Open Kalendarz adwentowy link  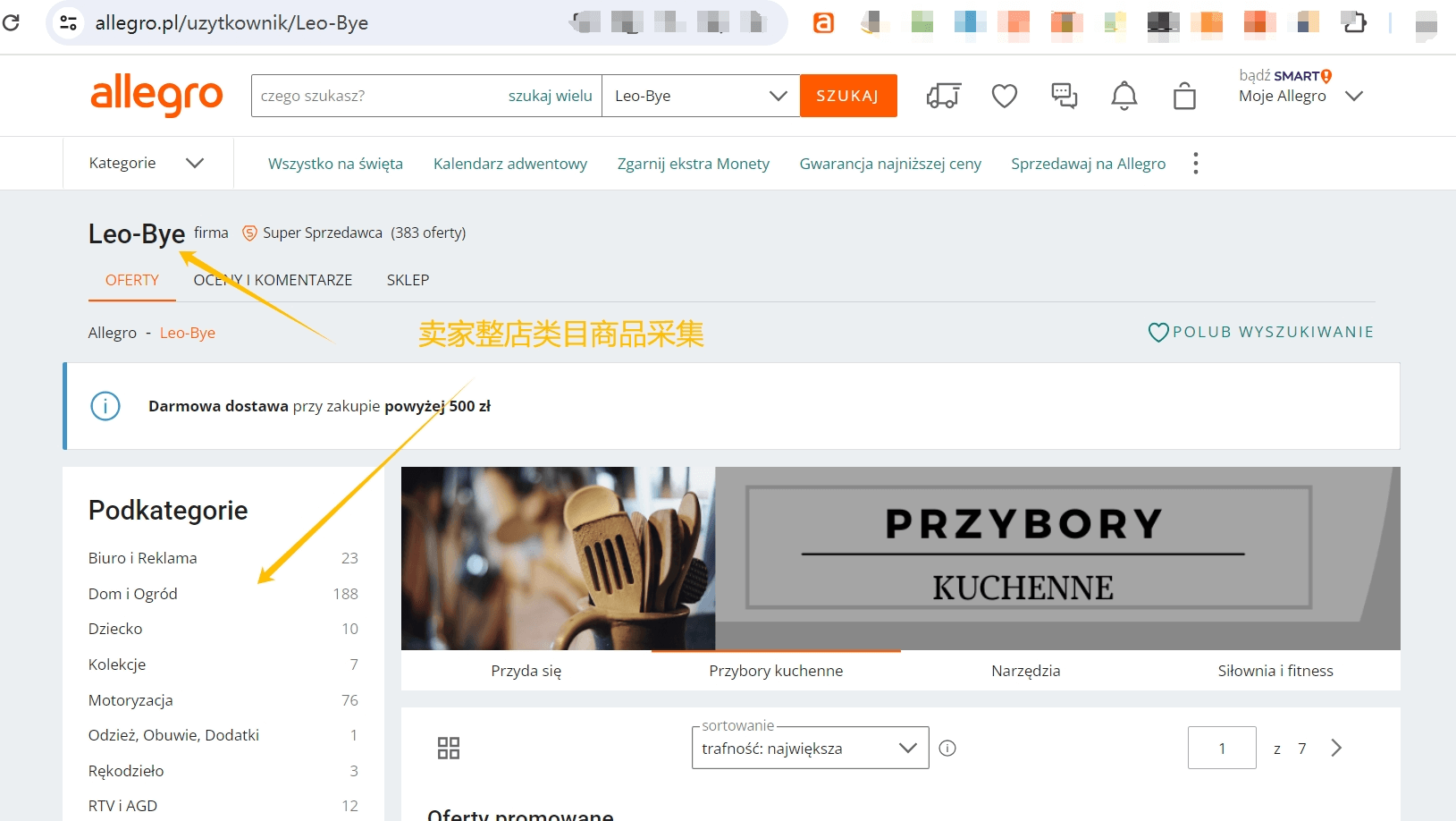point(510,164)
